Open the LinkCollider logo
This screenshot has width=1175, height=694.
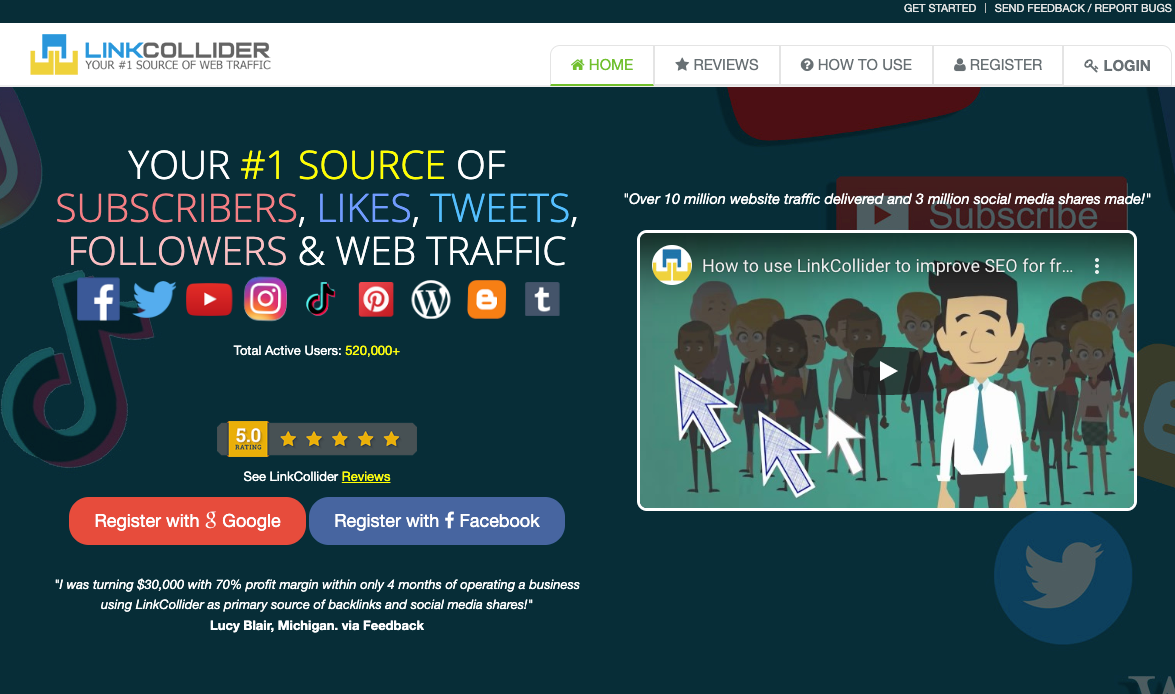tap(150, 55)
